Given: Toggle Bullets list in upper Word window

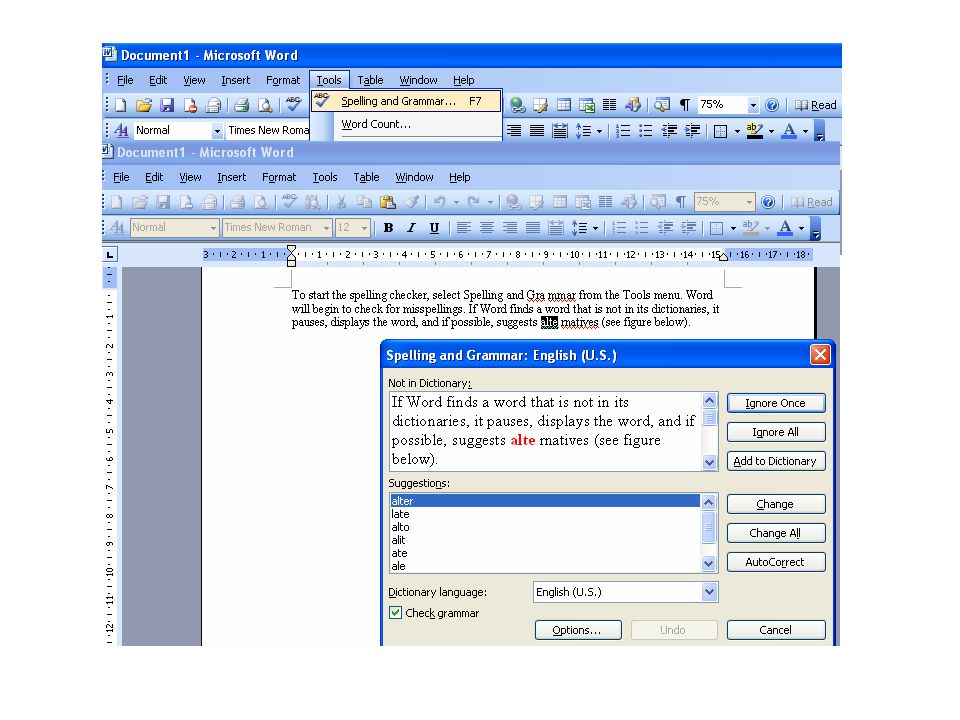Looking at the screenshot, I should click(x=646, y=130).
